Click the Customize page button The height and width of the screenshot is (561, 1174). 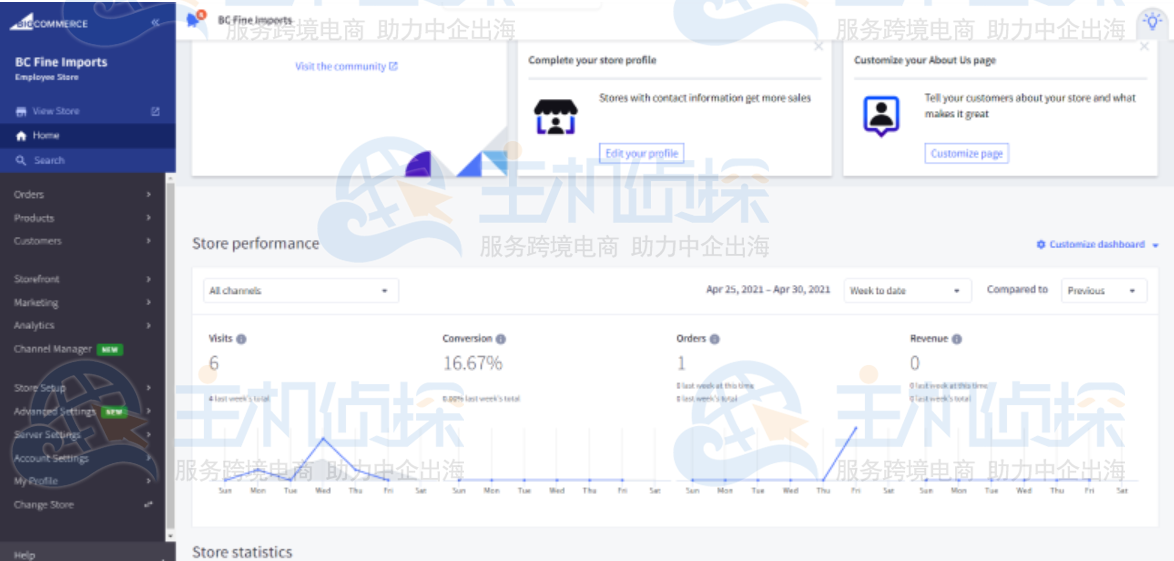(967, 154)
